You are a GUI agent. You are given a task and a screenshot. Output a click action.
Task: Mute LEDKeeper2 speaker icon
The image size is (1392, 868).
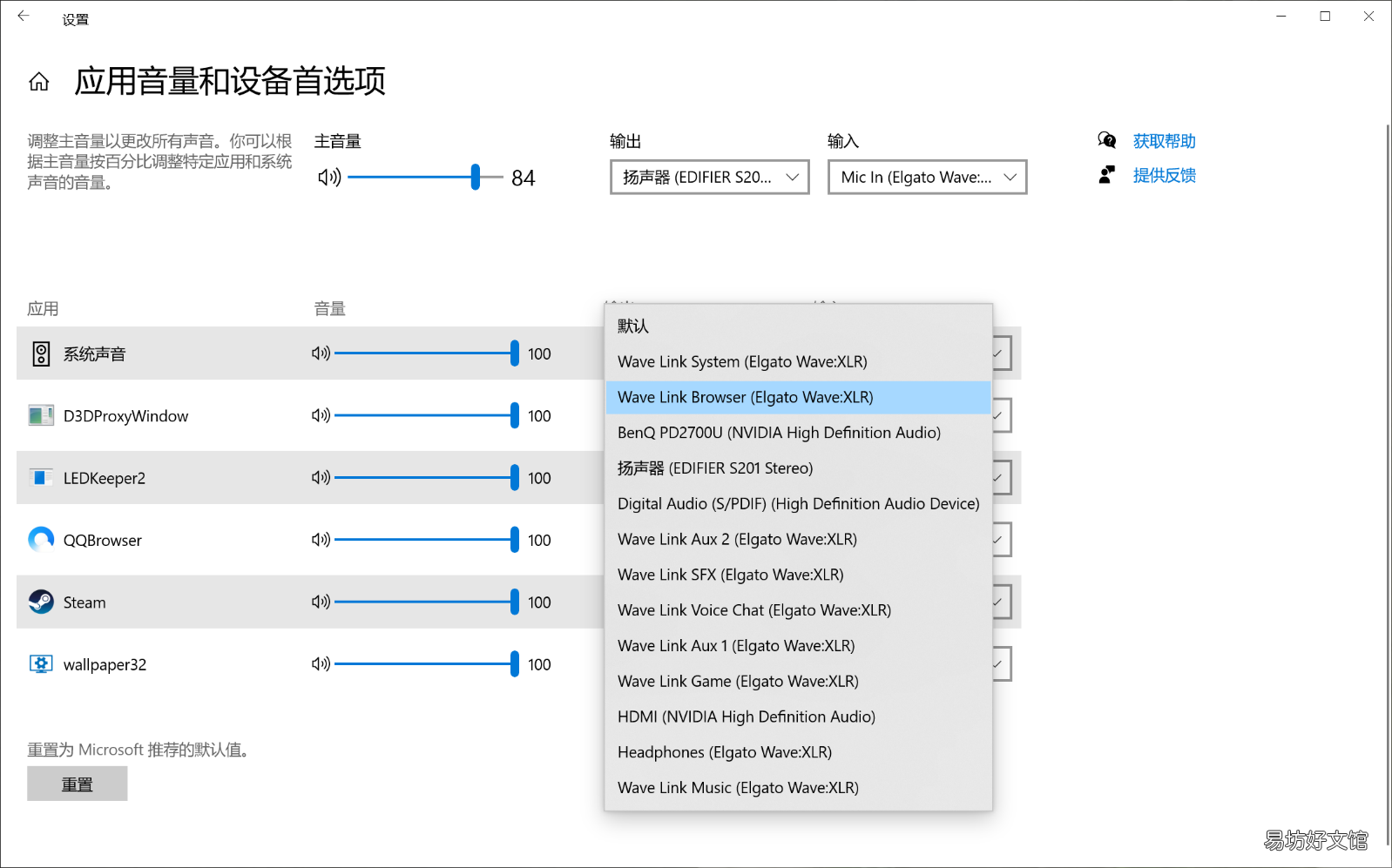[321, 477]
